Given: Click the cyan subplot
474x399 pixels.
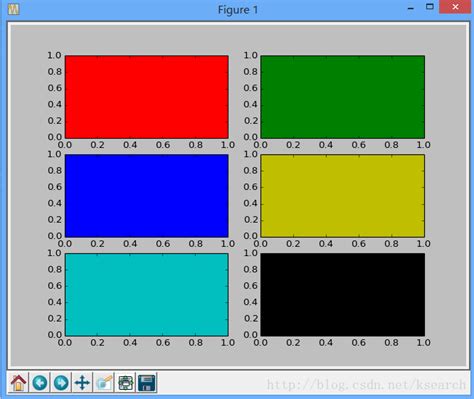Looking at the screenshot, I should pyautogui.click(x=147, y=295).
